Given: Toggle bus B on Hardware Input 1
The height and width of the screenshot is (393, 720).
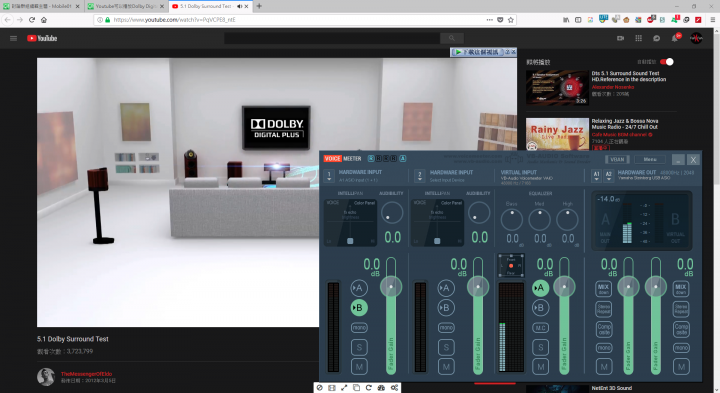Looking at the screenshot, I should [x=359, y=308].
